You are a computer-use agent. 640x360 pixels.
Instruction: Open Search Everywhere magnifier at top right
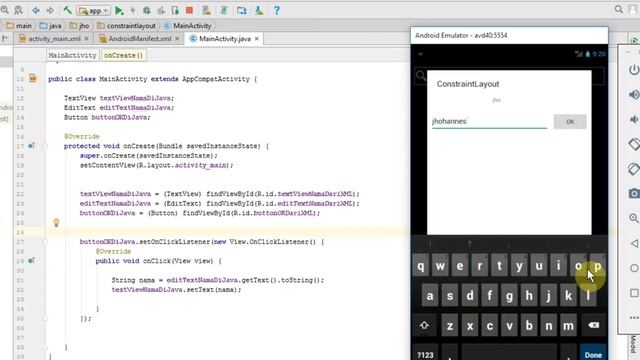coord(619,10)
